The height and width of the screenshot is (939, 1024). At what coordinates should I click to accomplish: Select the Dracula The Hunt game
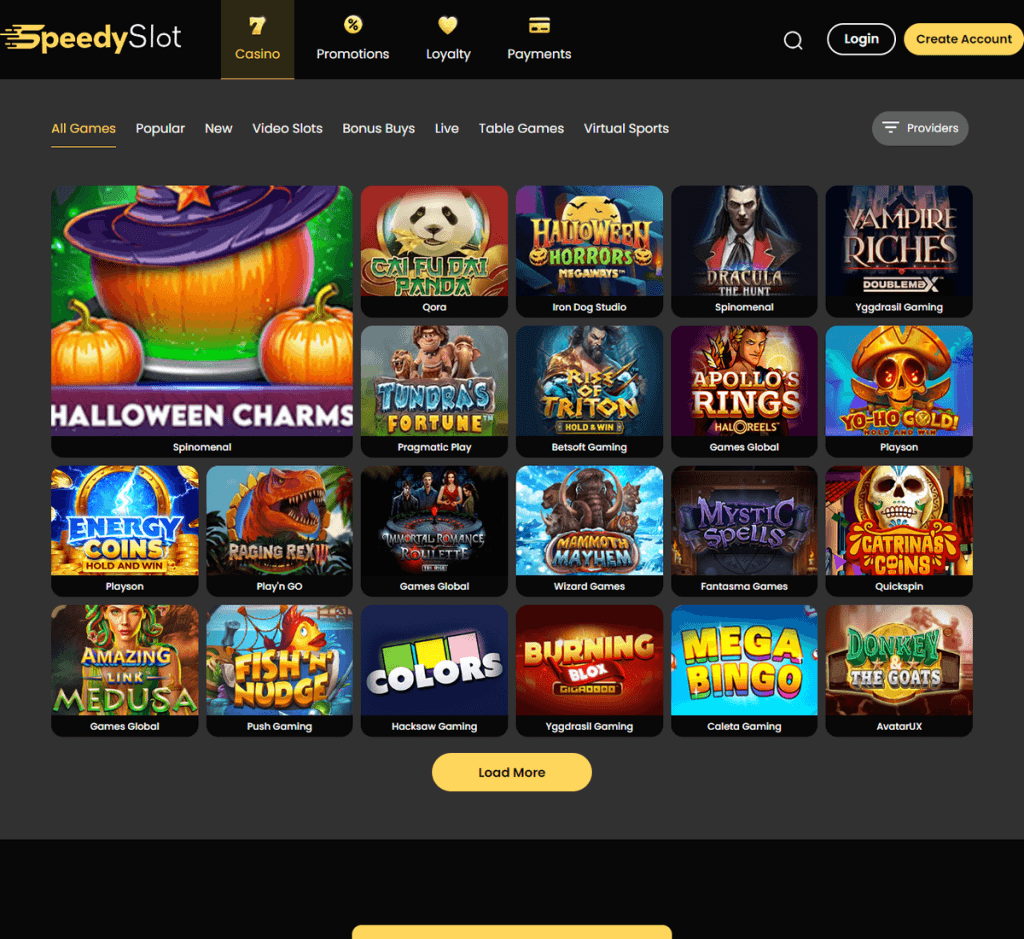pyautogui.click(x=744, y=250)
